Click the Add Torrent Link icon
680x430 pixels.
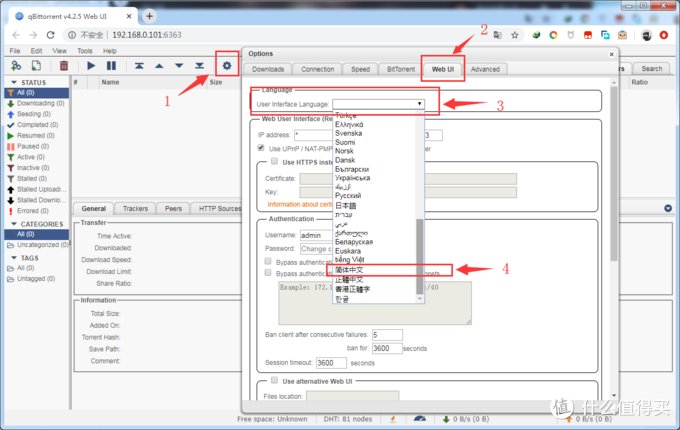tap(16, 65)
